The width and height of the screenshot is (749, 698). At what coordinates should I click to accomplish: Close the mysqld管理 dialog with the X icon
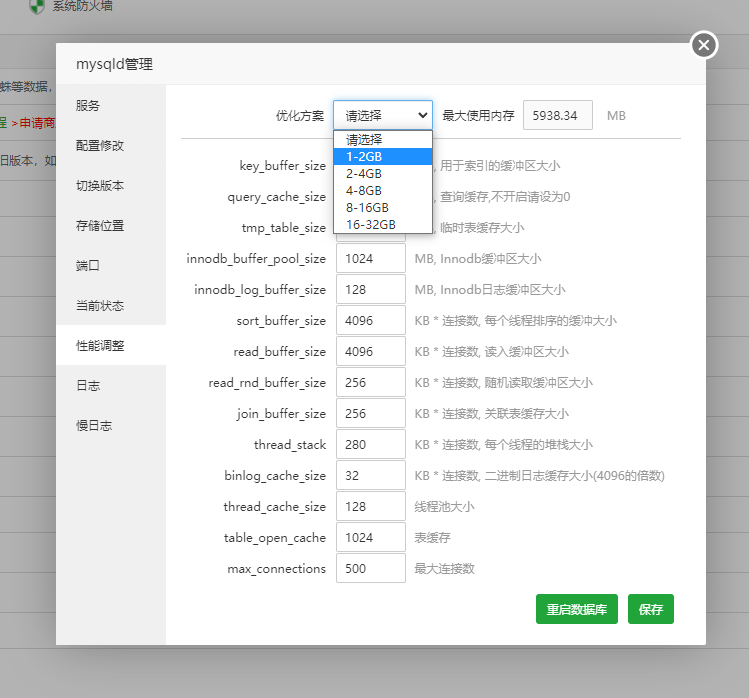click(x=704, y=45)
